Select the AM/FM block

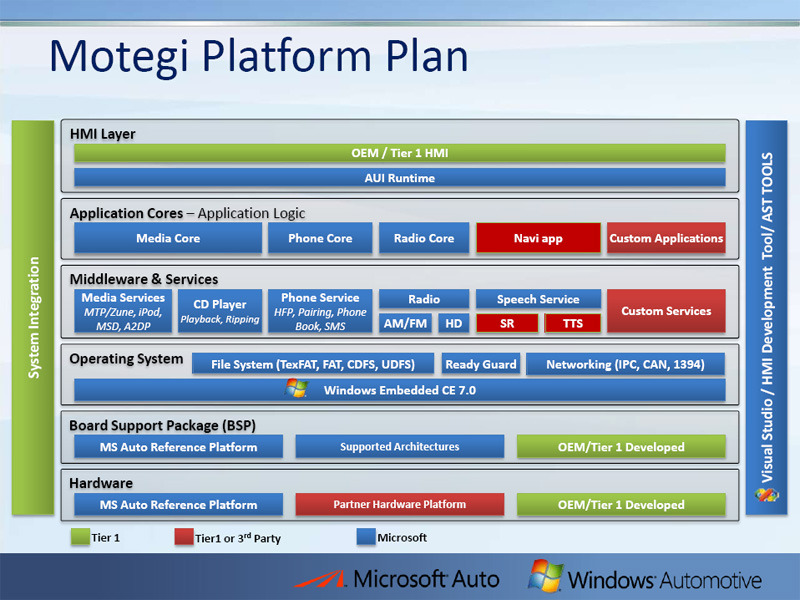coord(405,323)
